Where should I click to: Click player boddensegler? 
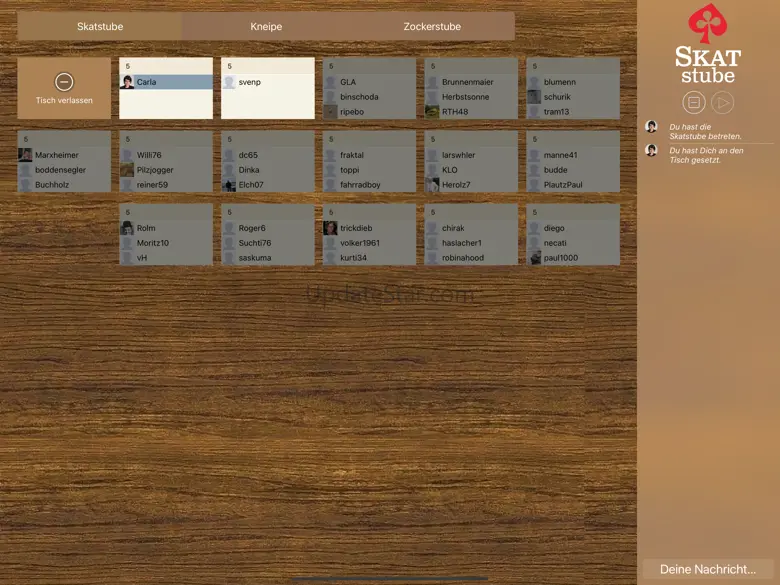tap(64, 170)
